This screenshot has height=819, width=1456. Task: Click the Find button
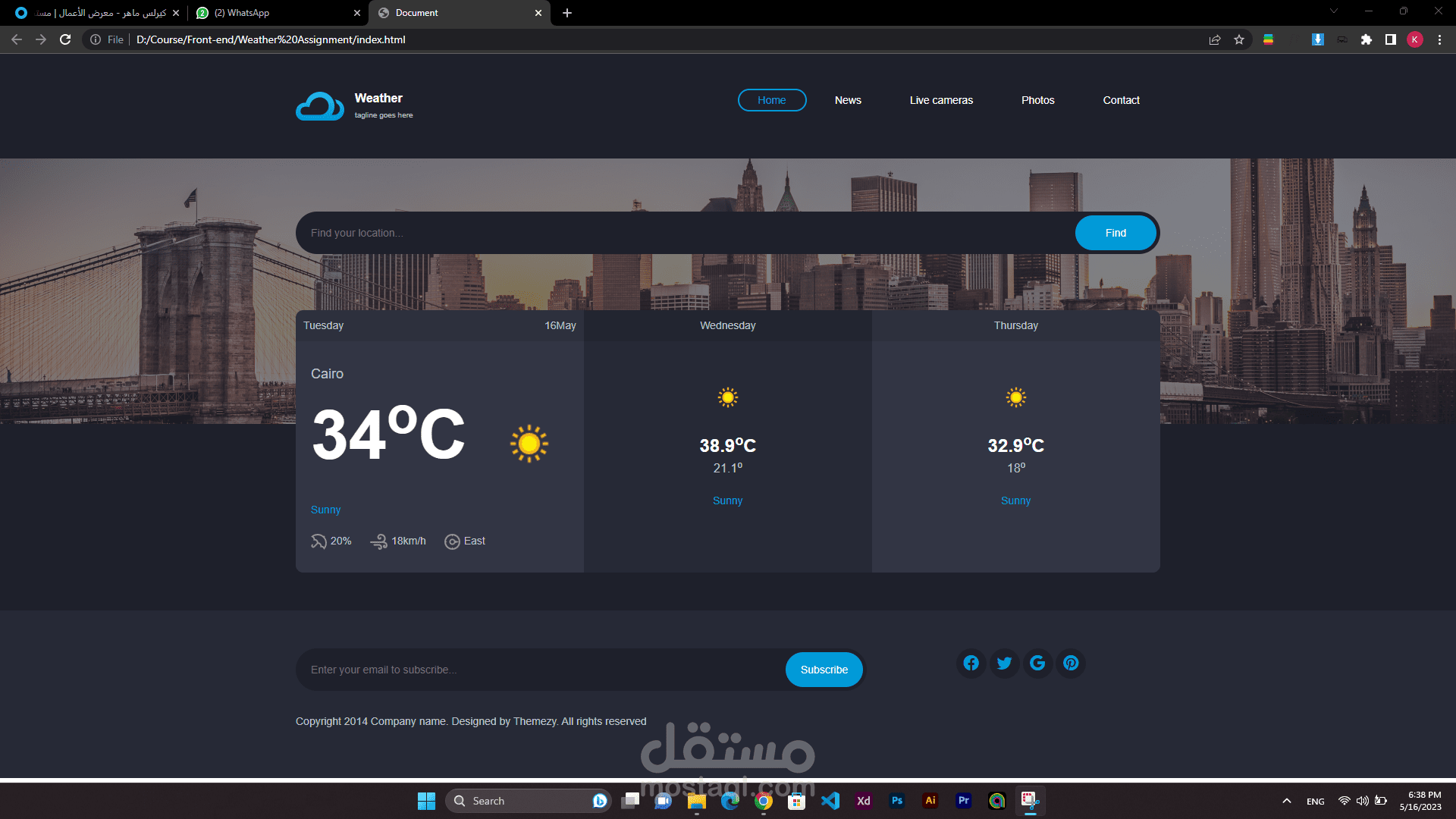pos(1116,233)
